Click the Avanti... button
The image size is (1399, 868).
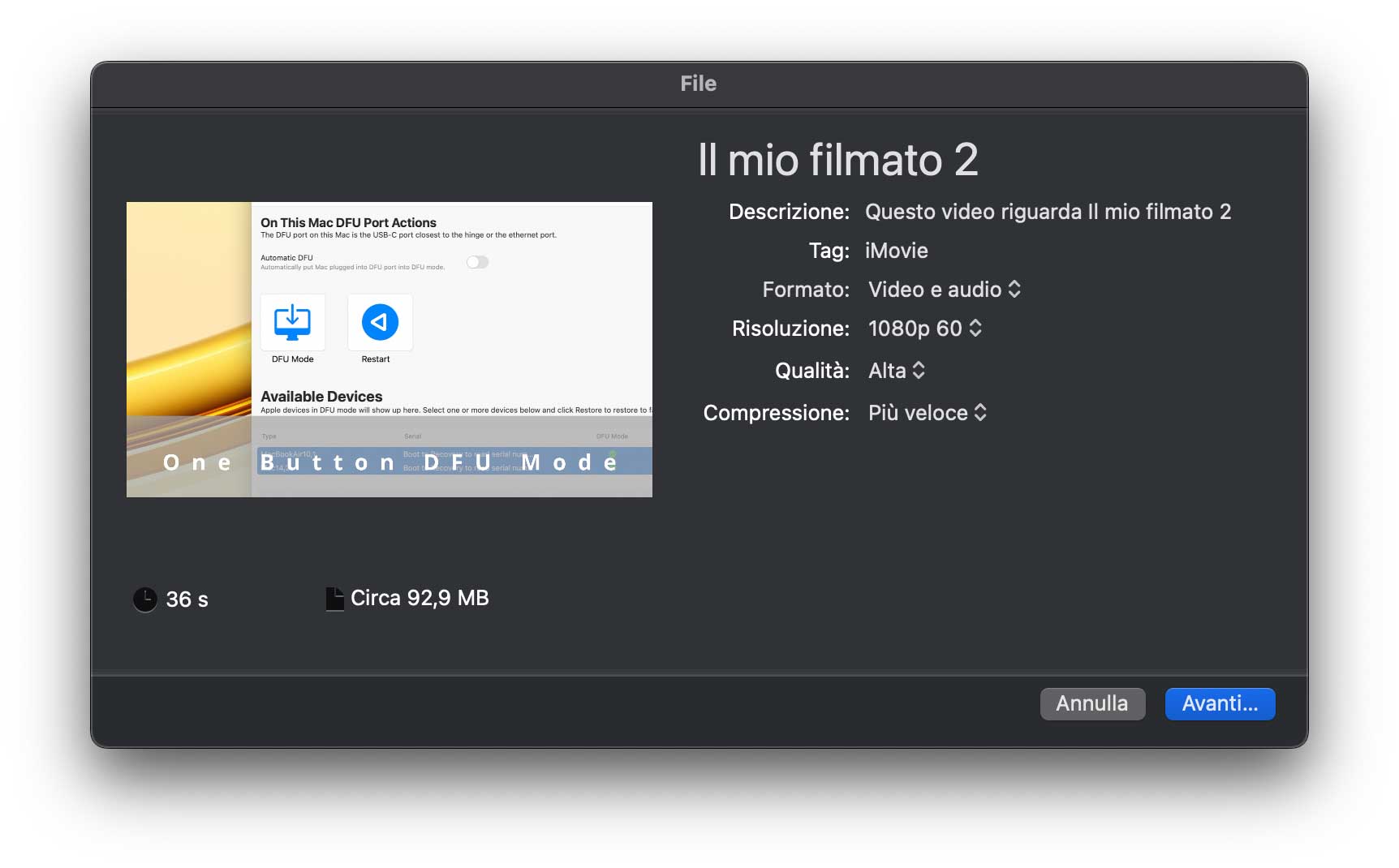click(x=1219, y=703)
